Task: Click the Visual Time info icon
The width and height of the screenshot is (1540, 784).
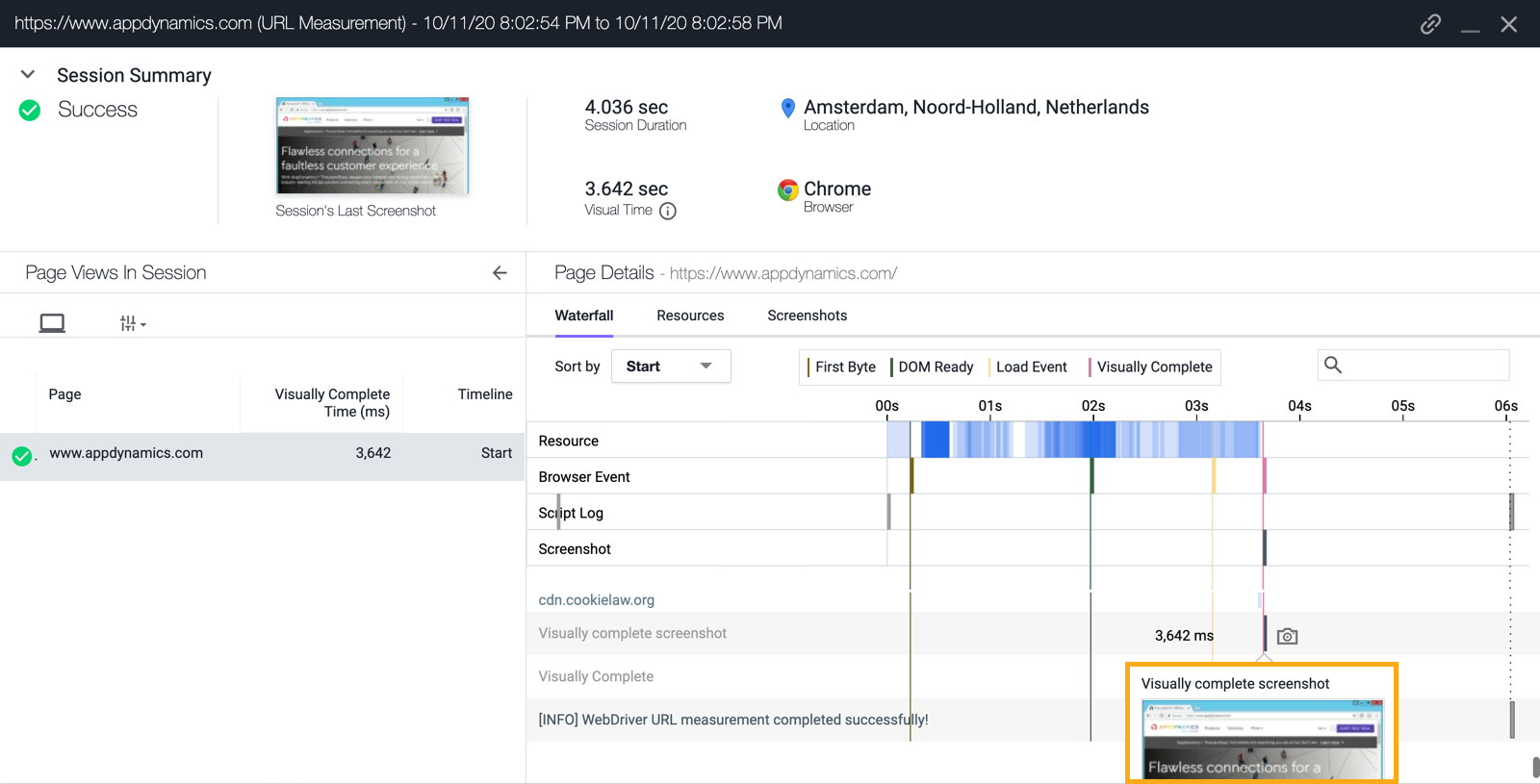Action: pos(668,211)
